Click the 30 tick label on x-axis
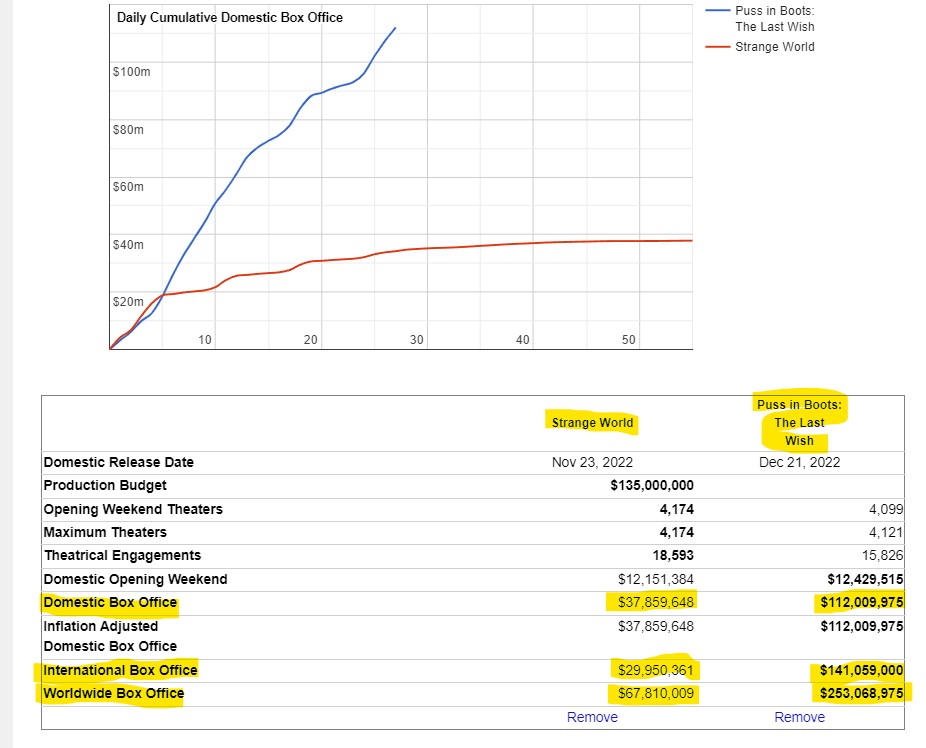The image size is (926, 748). point(417,340)
